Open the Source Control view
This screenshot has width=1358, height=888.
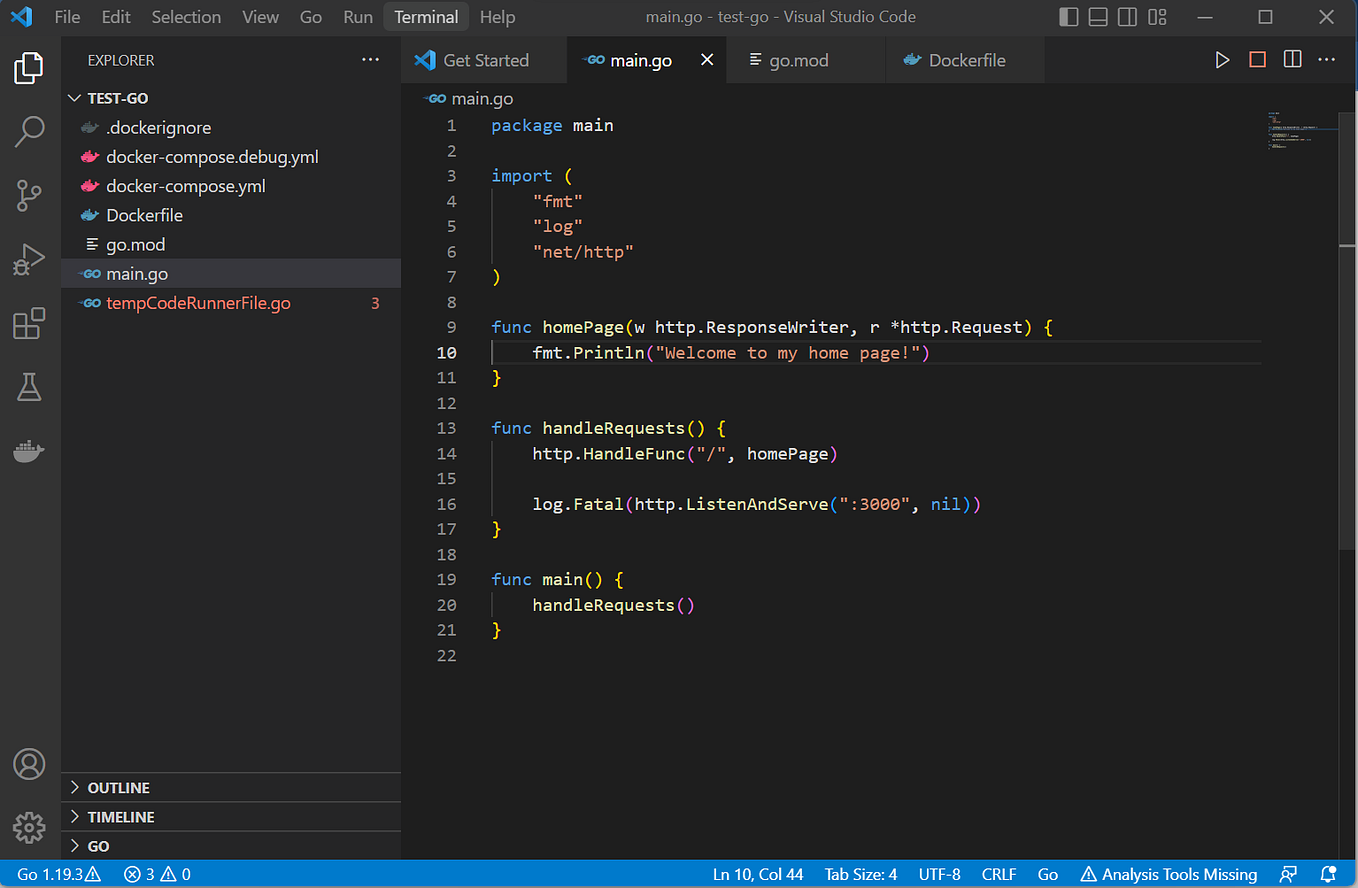(29, 196)
